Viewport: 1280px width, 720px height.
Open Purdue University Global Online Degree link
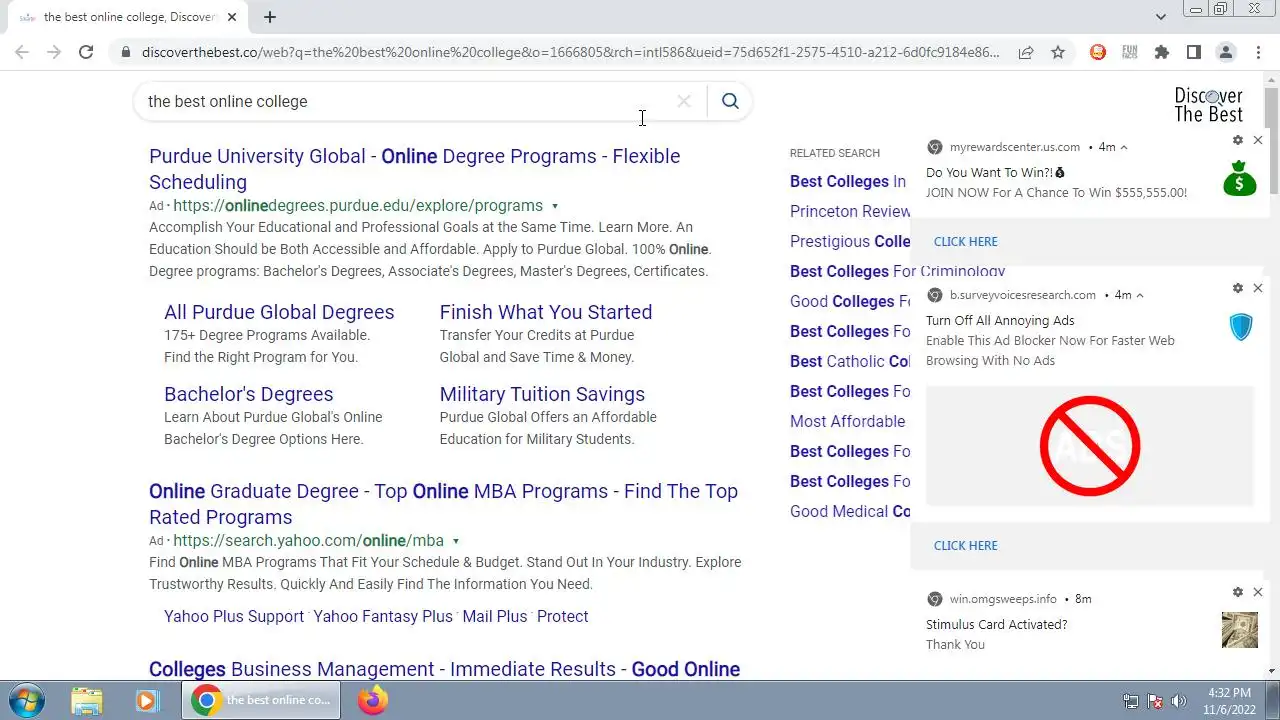414,169
